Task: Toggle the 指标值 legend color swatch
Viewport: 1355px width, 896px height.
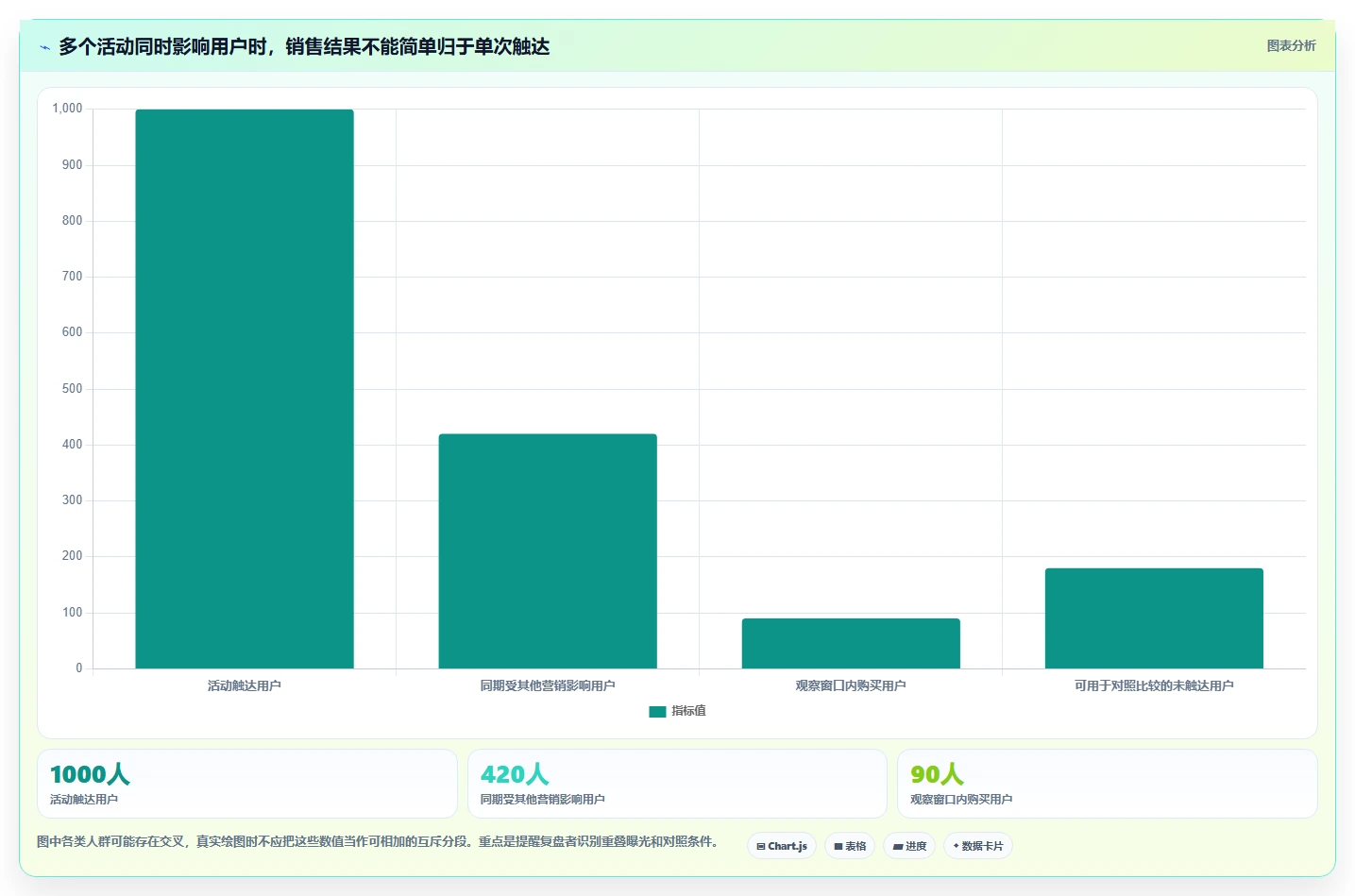Action: click(x=657, y=712)
